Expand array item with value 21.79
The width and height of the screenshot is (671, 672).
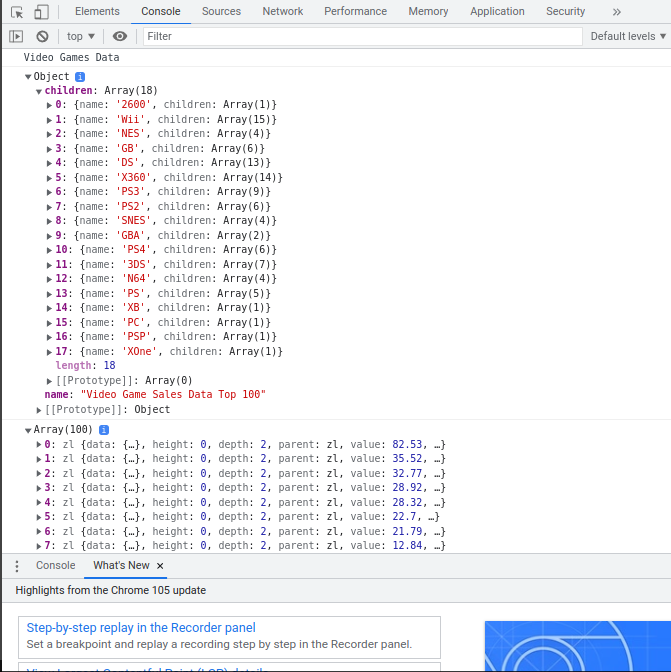39,531
